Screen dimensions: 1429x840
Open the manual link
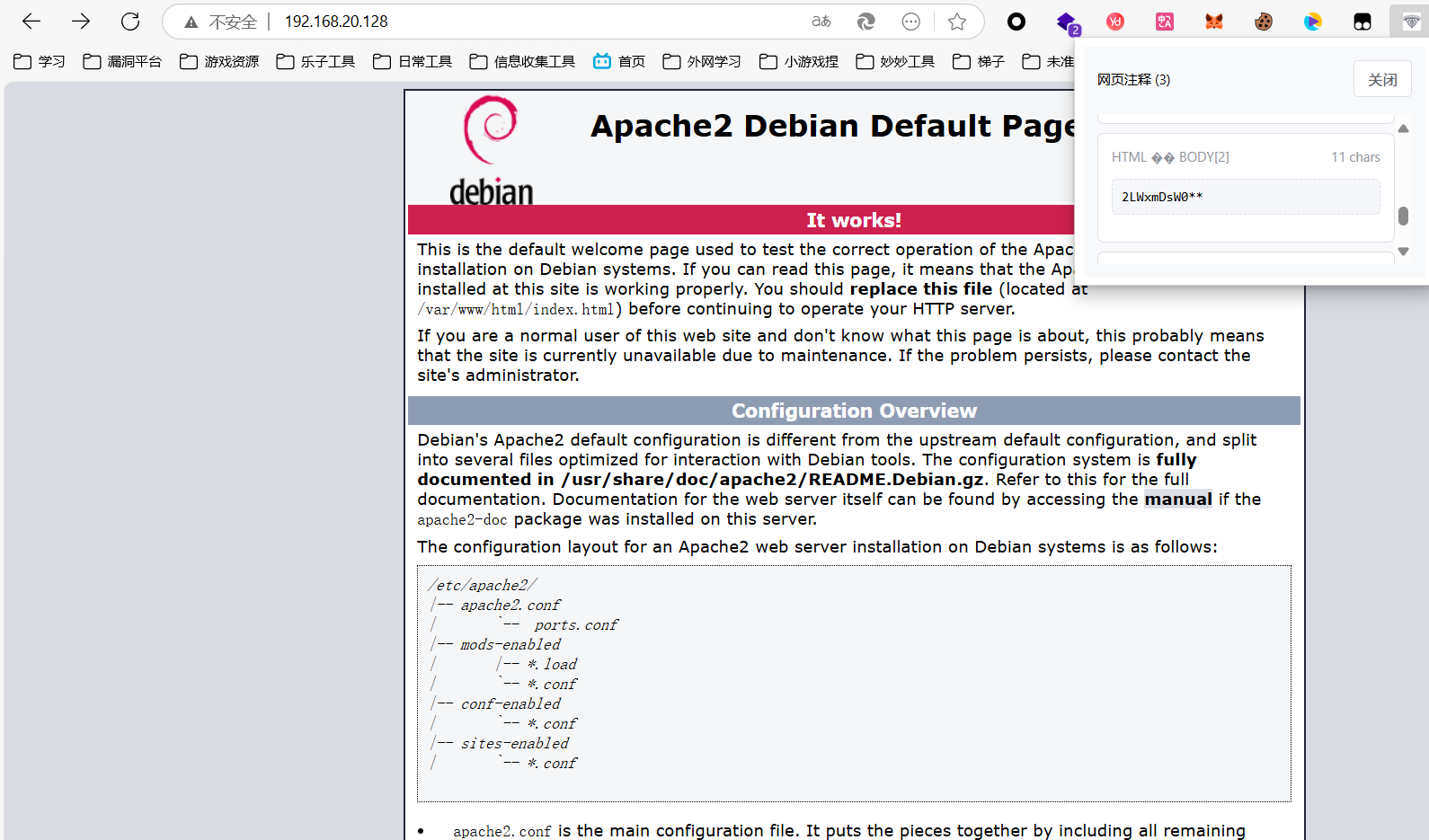click(x=1178, y=500)
